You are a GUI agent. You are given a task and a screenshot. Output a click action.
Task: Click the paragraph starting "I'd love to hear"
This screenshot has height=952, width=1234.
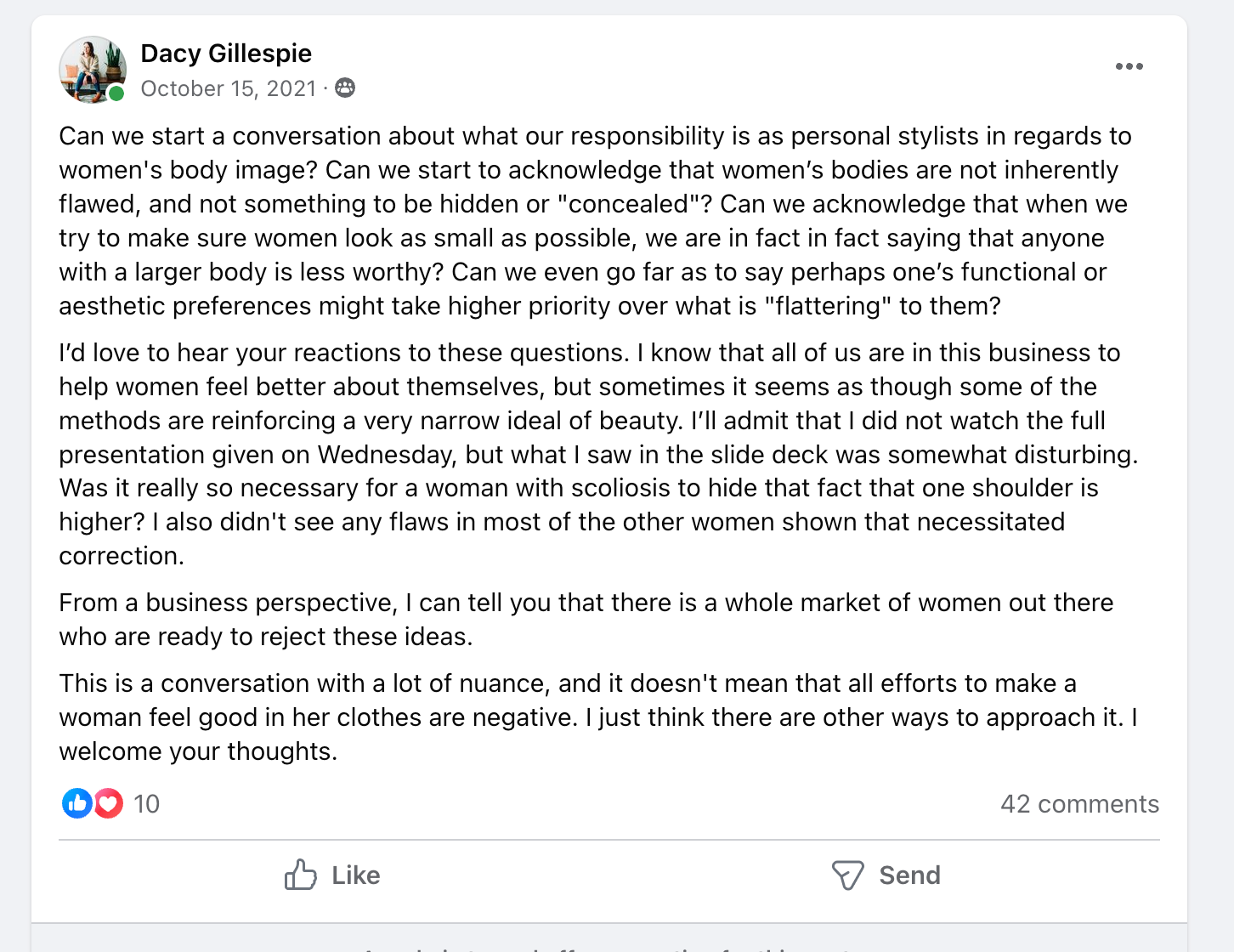click(x=595, y=454)
